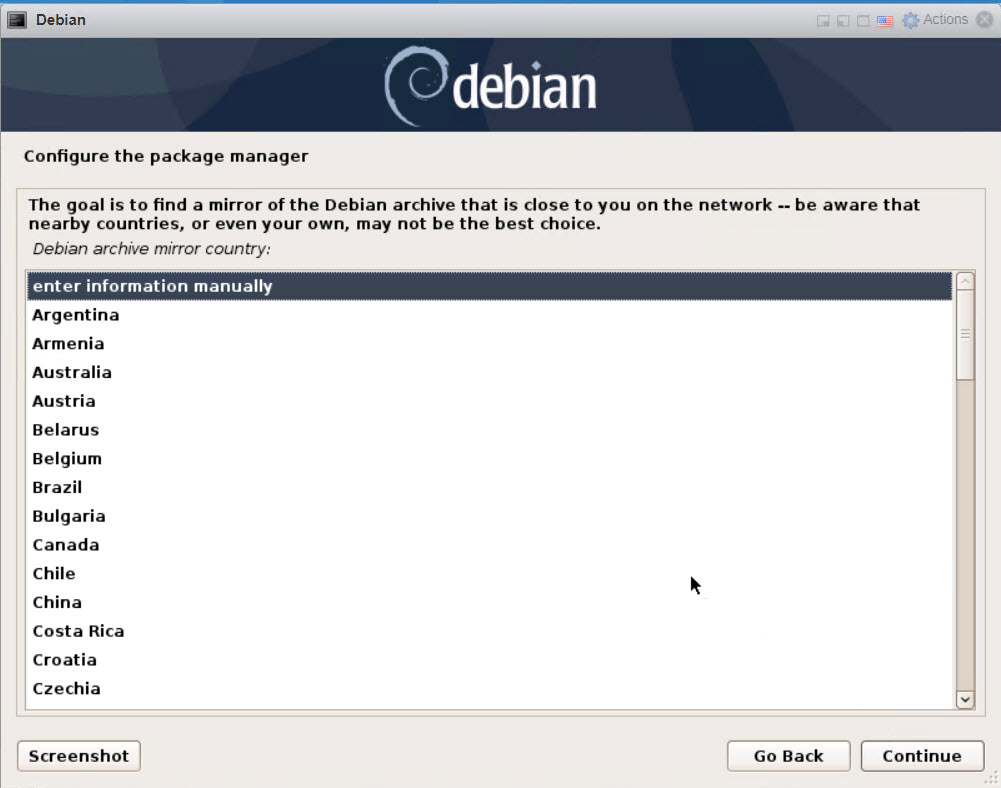This screenshot has height=788, width=1001.
Task: Choose Chile from the country list
Action: tap(490, 573)
